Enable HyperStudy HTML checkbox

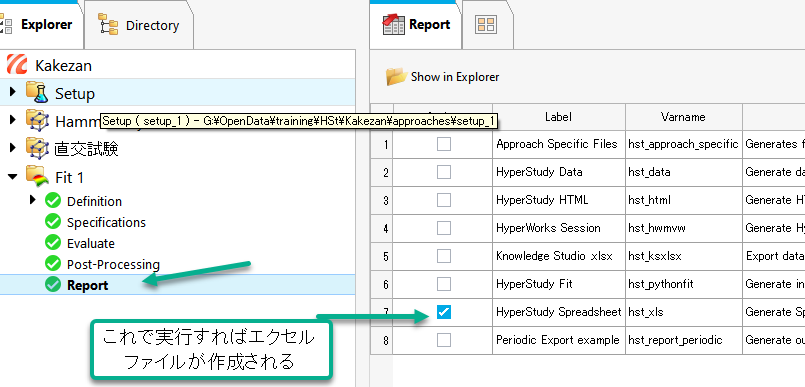click(x=444, y=200)
